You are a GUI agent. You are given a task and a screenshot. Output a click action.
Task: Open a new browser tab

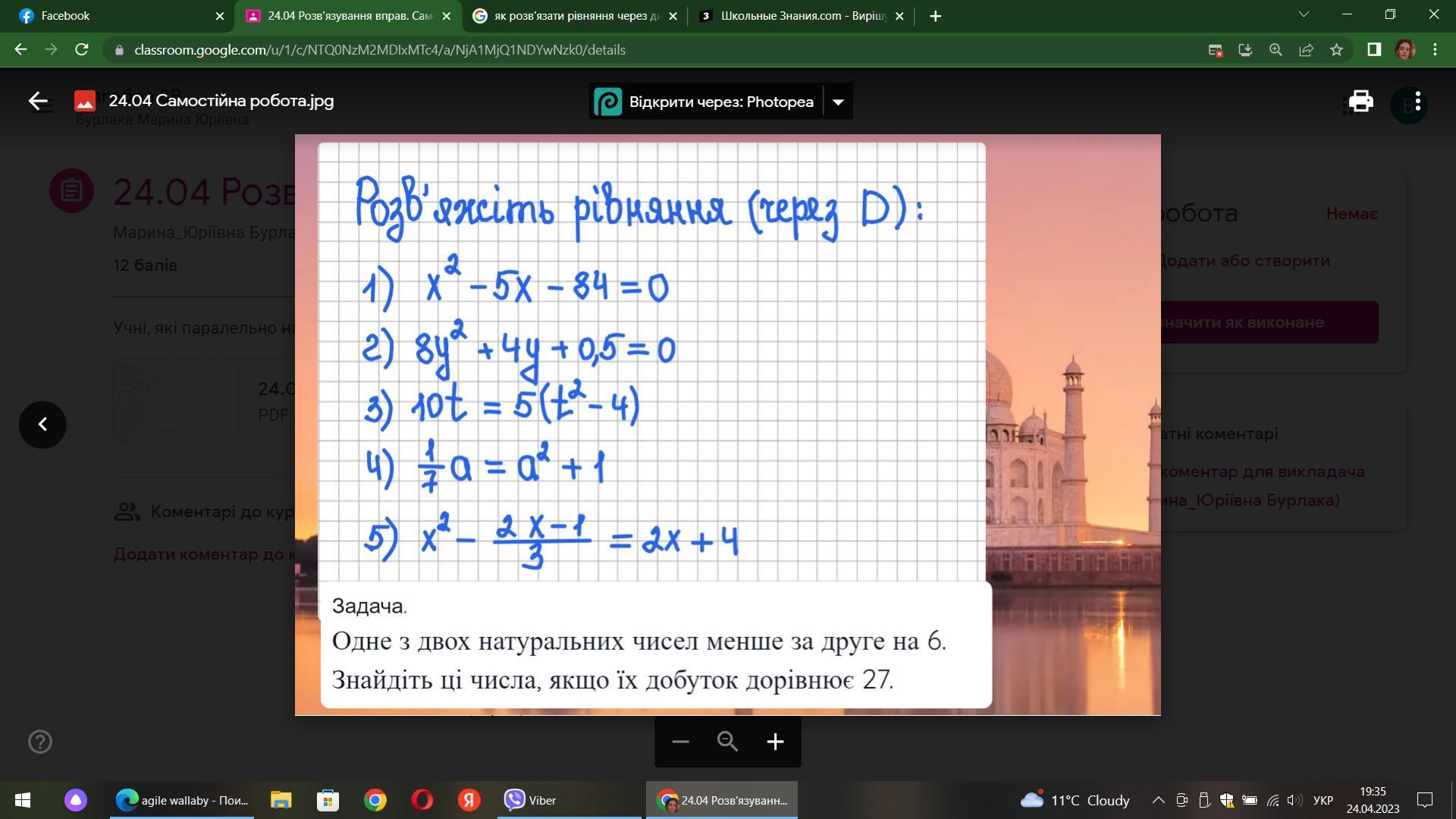(x=935, y=16)
